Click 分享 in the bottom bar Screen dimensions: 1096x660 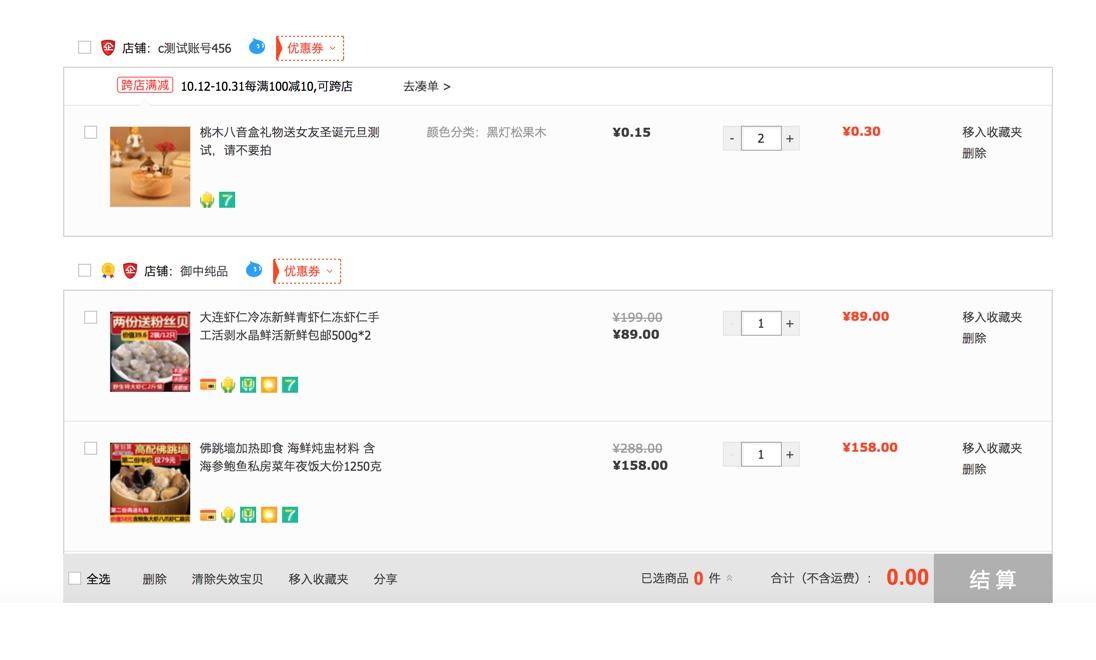(385, 579)
